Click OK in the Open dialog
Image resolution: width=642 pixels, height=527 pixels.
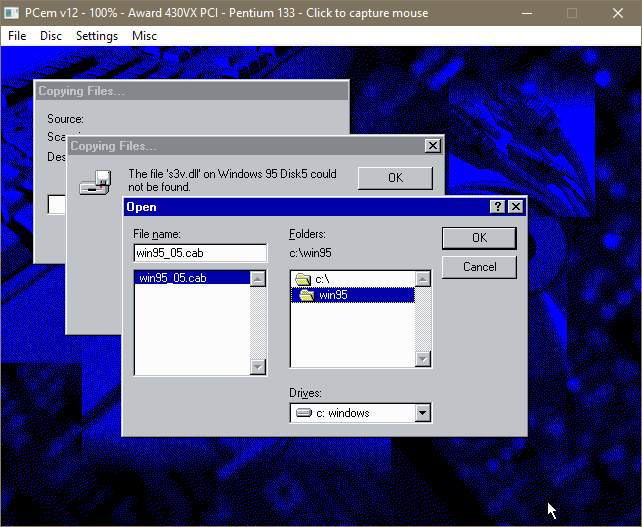[479, 238]
